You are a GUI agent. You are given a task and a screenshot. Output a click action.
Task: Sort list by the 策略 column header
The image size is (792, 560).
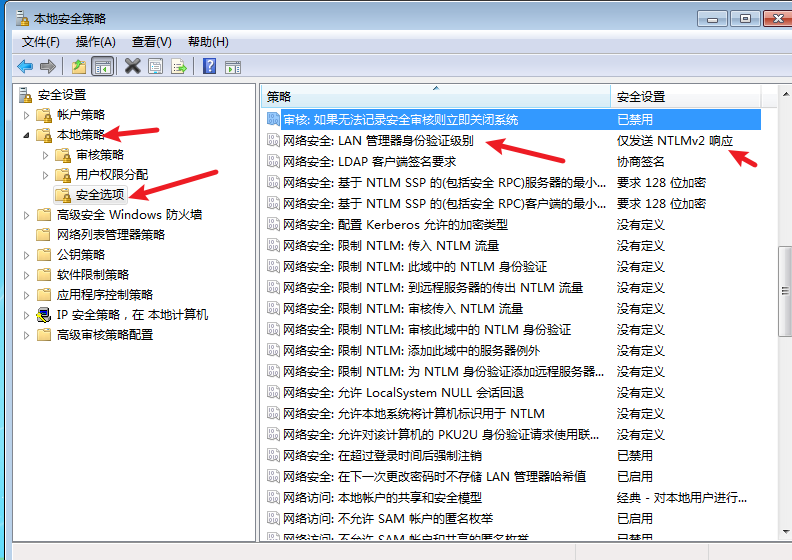coord(435,97)
